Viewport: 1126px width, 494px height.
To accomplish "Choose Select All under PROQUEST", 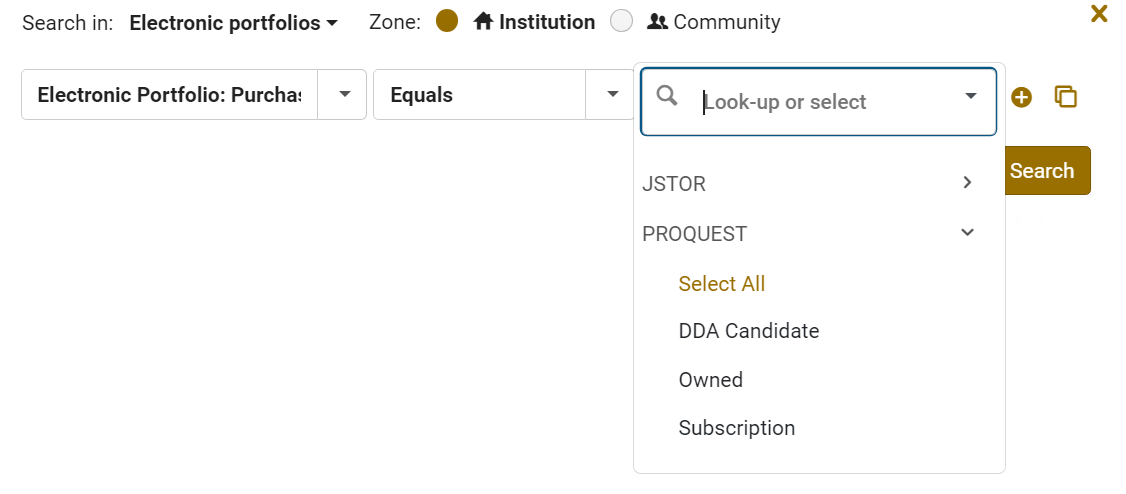I will point(721,284).
